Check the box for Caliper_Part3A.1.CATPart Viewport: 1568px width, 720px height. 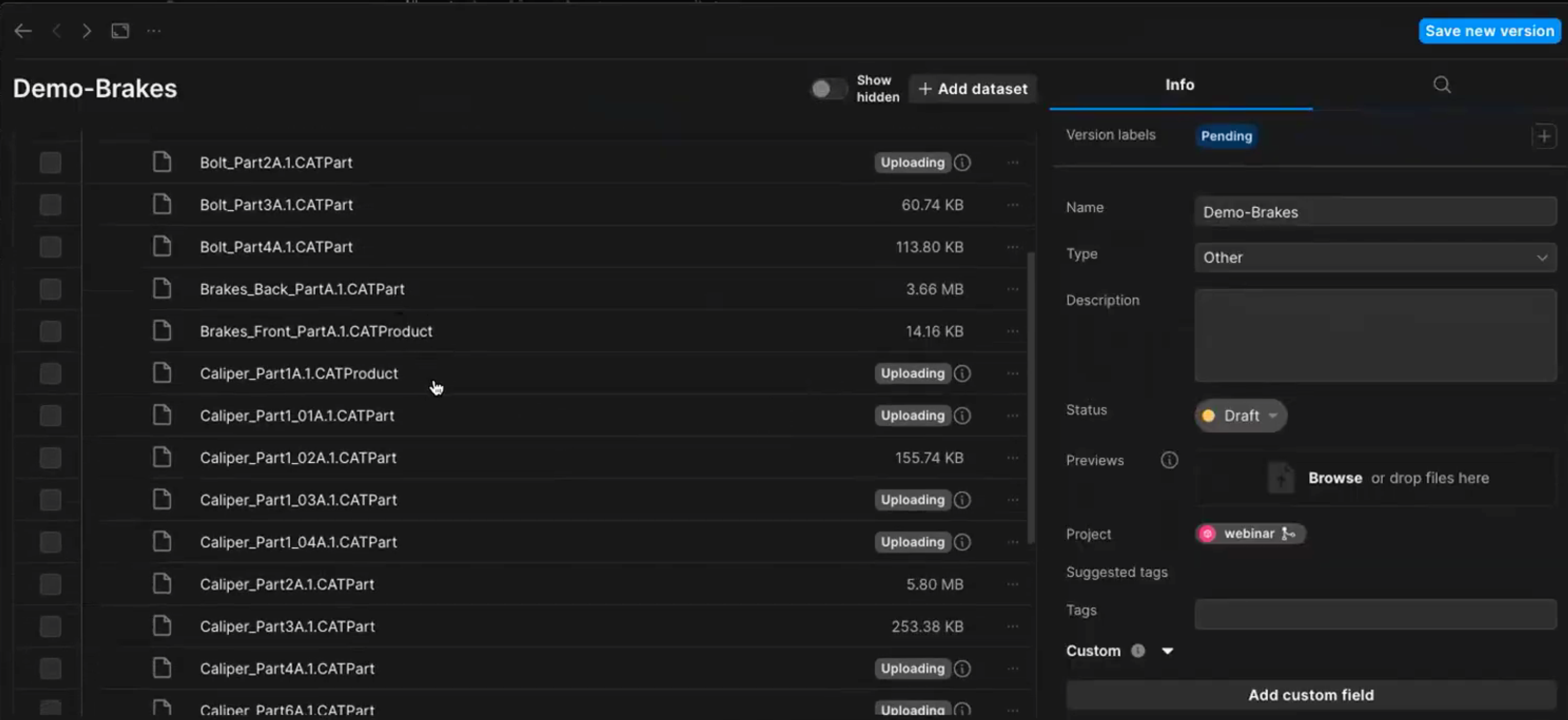(51, 626)
